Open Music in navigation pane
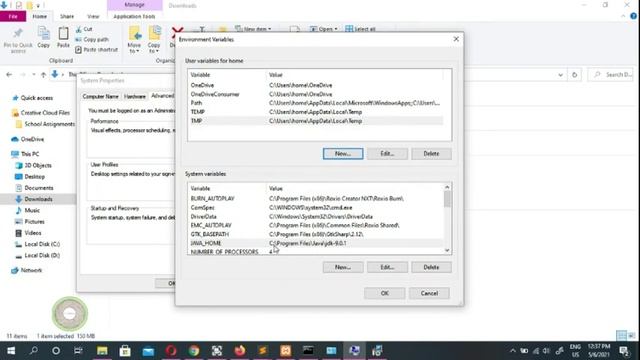Screen dimensions: 640x360 [x=32, y=210]
